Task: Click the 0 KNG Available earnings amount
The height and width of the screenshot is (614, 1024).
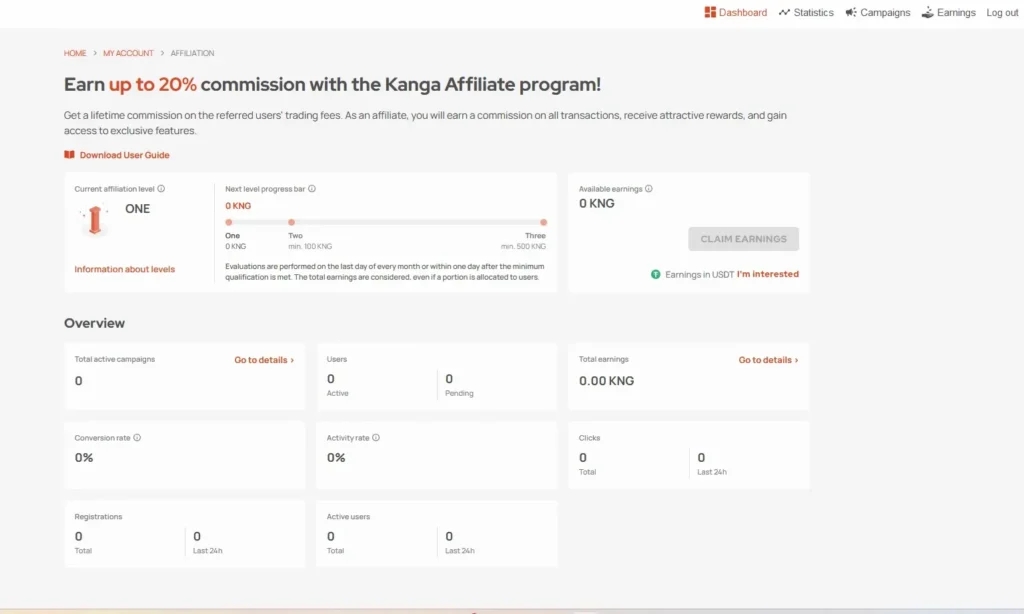Action: (x=597, y=204)
